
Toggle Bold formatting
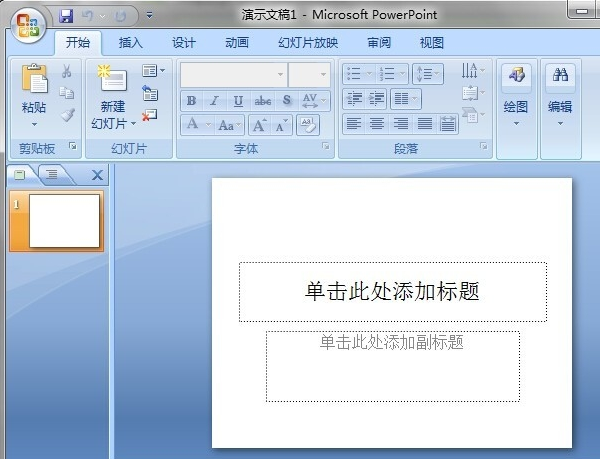click(192, 101)
